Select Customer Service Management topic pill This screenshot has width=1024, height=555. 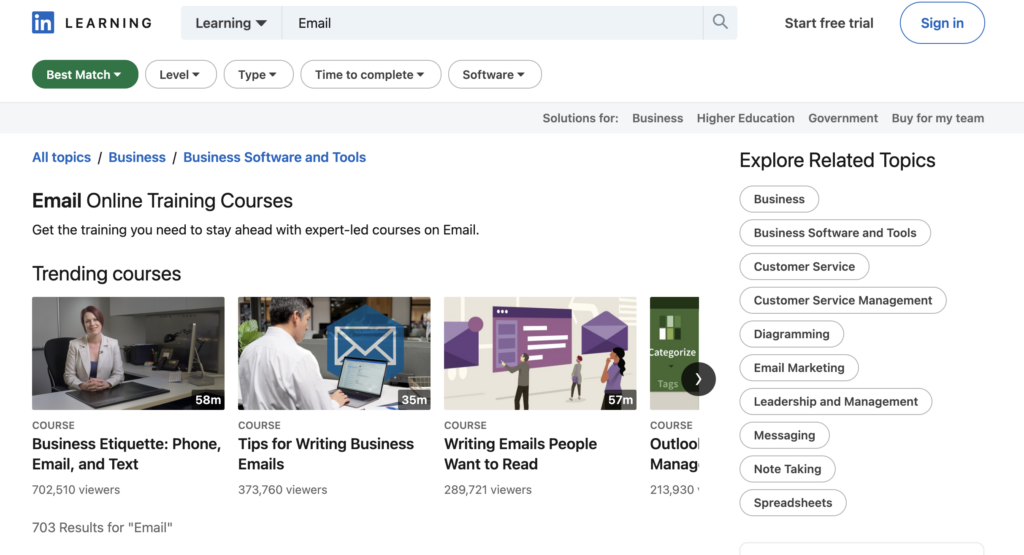click(x=842, y=300)
